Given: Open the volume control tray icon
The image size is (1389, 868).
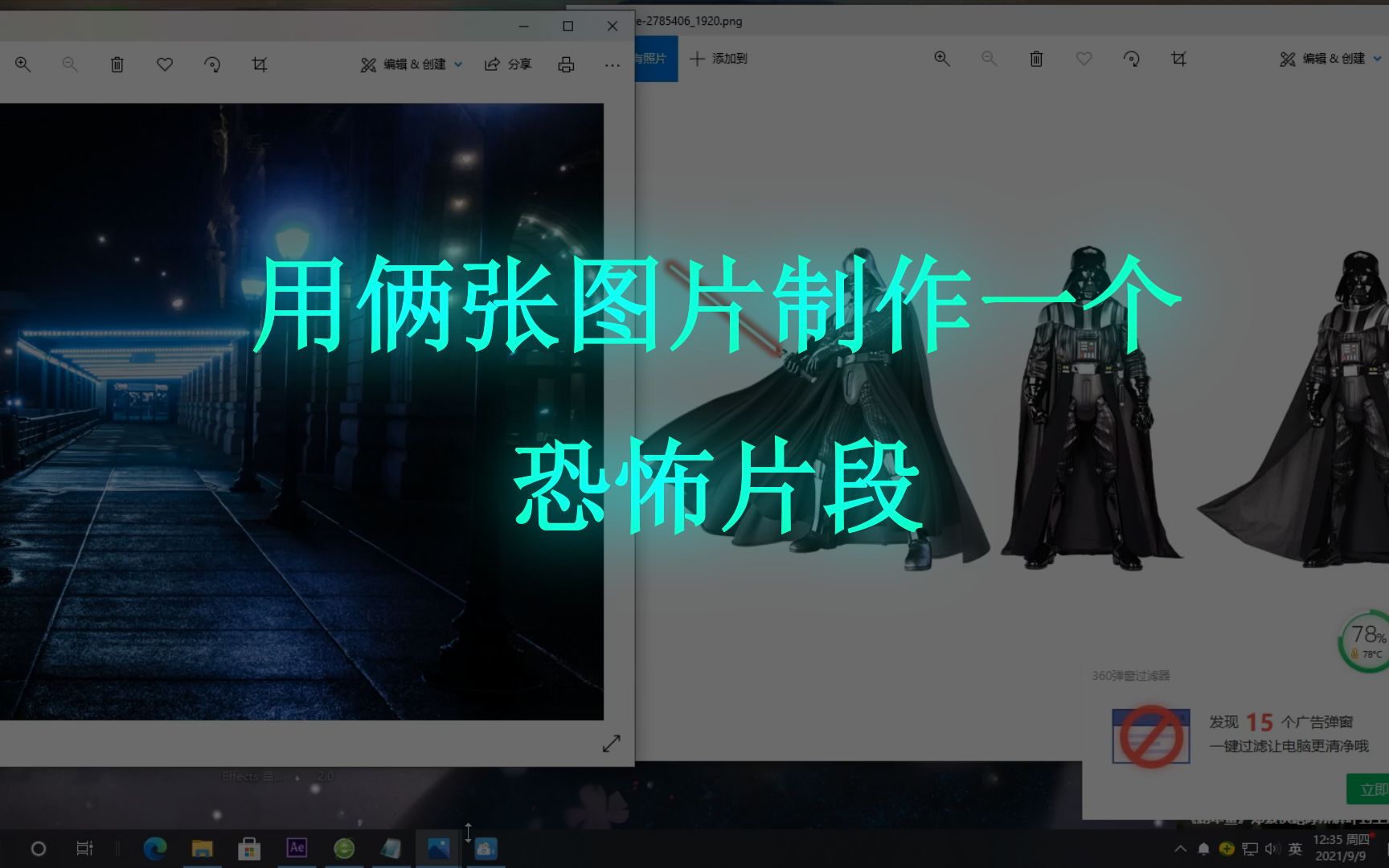Looking at the screenshot, I should point(1272,849).
